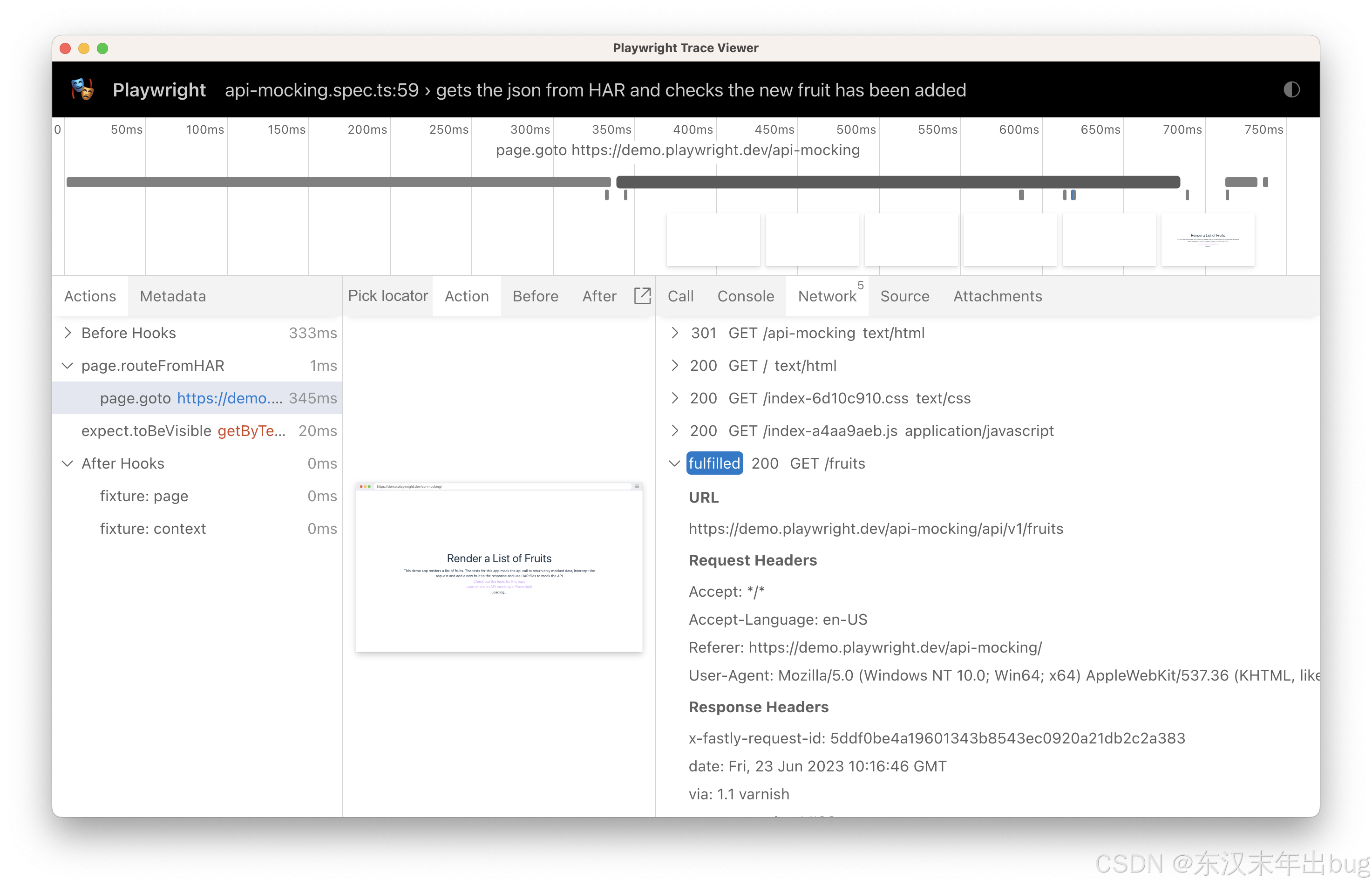The width and height of the screenshot is (1372, 886).
Task: Click the Playwright masks logo
Action: point(82,90)
